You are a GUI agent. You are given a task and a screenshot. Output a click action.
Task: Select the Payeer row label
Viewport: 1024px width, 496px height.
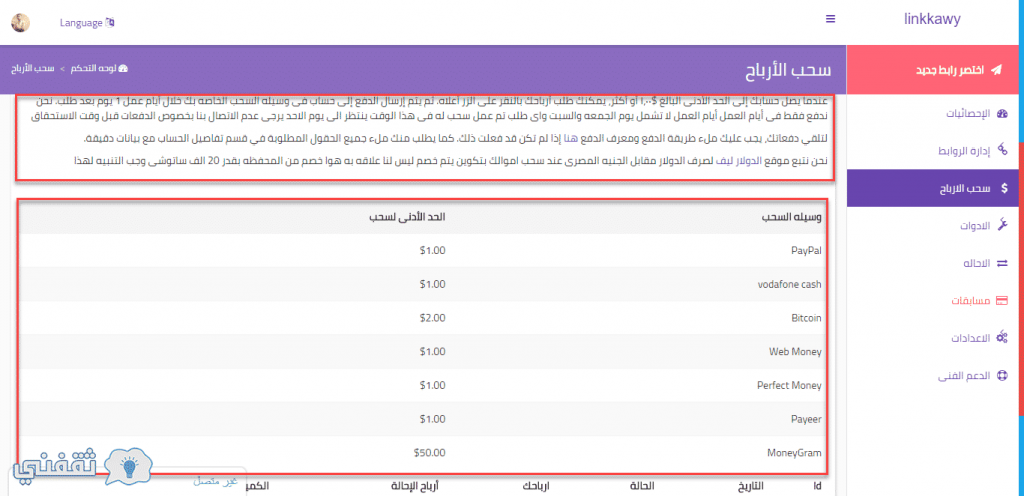click(x=806, y=420)
